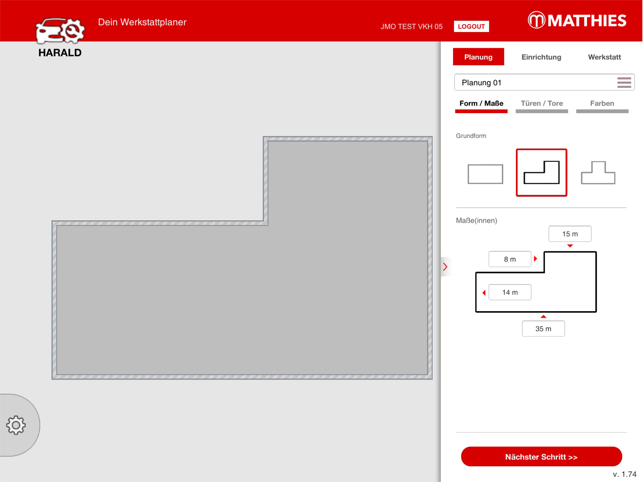The height and width of the screenshot is (482, 643).
Task: Click the red arrow above 35 m
Action: (x=543, y=317)
